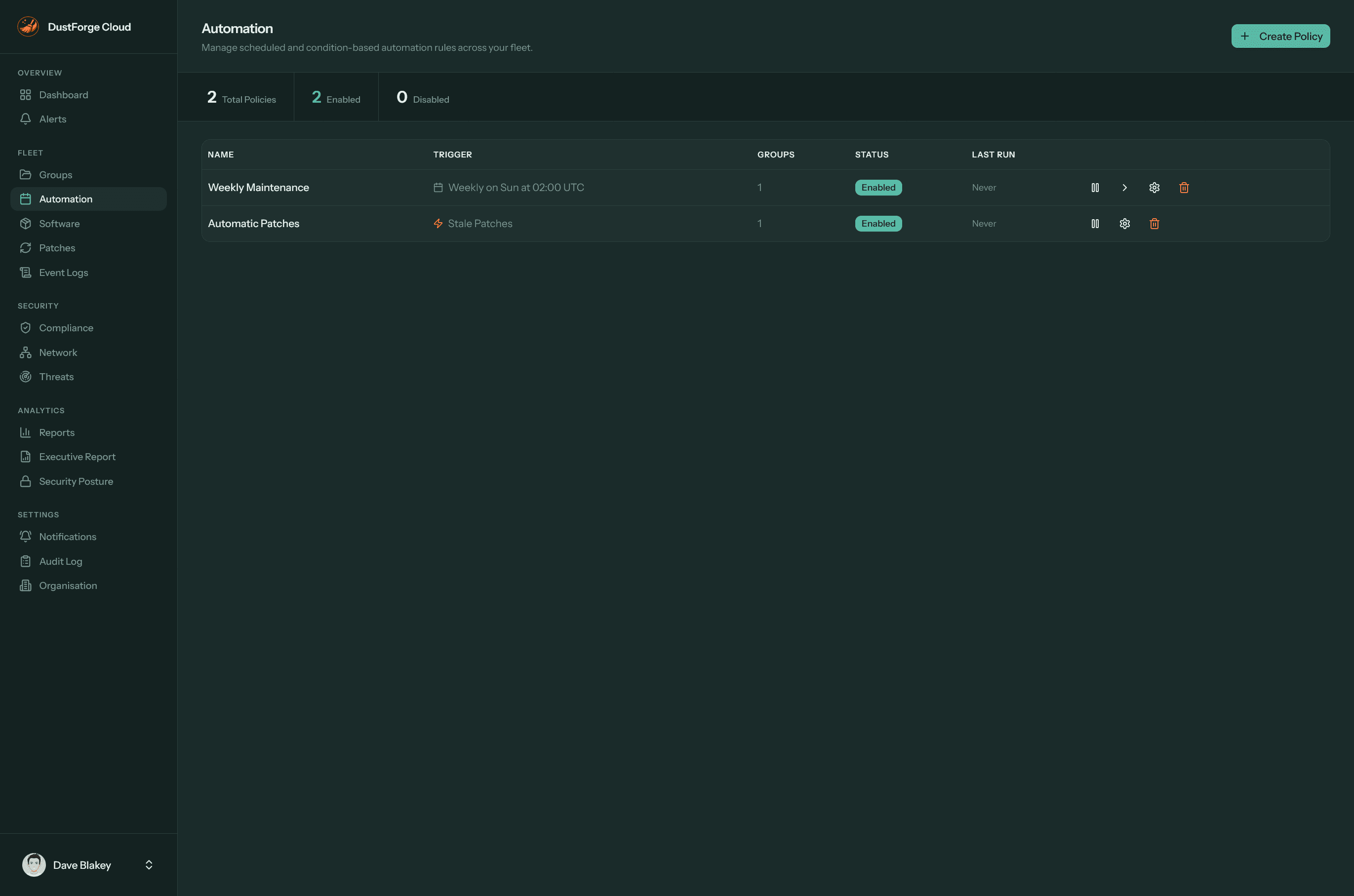This screenshot has height=896, width=1354.
Task: Toggle the Enabled status on Weekly Maintenance
Action: pos(878,188)
